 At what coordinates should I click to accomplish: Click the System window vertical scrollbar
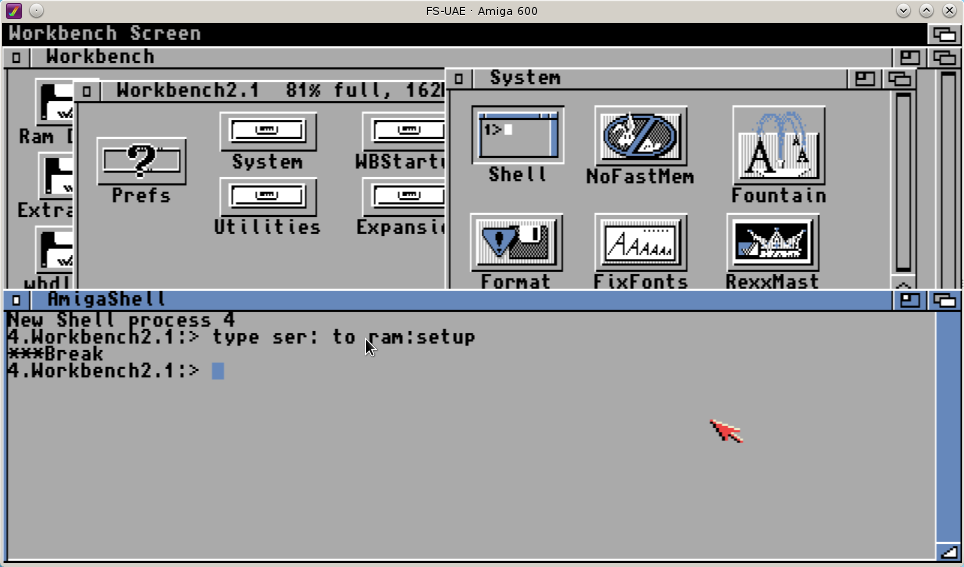pos(903,182)
